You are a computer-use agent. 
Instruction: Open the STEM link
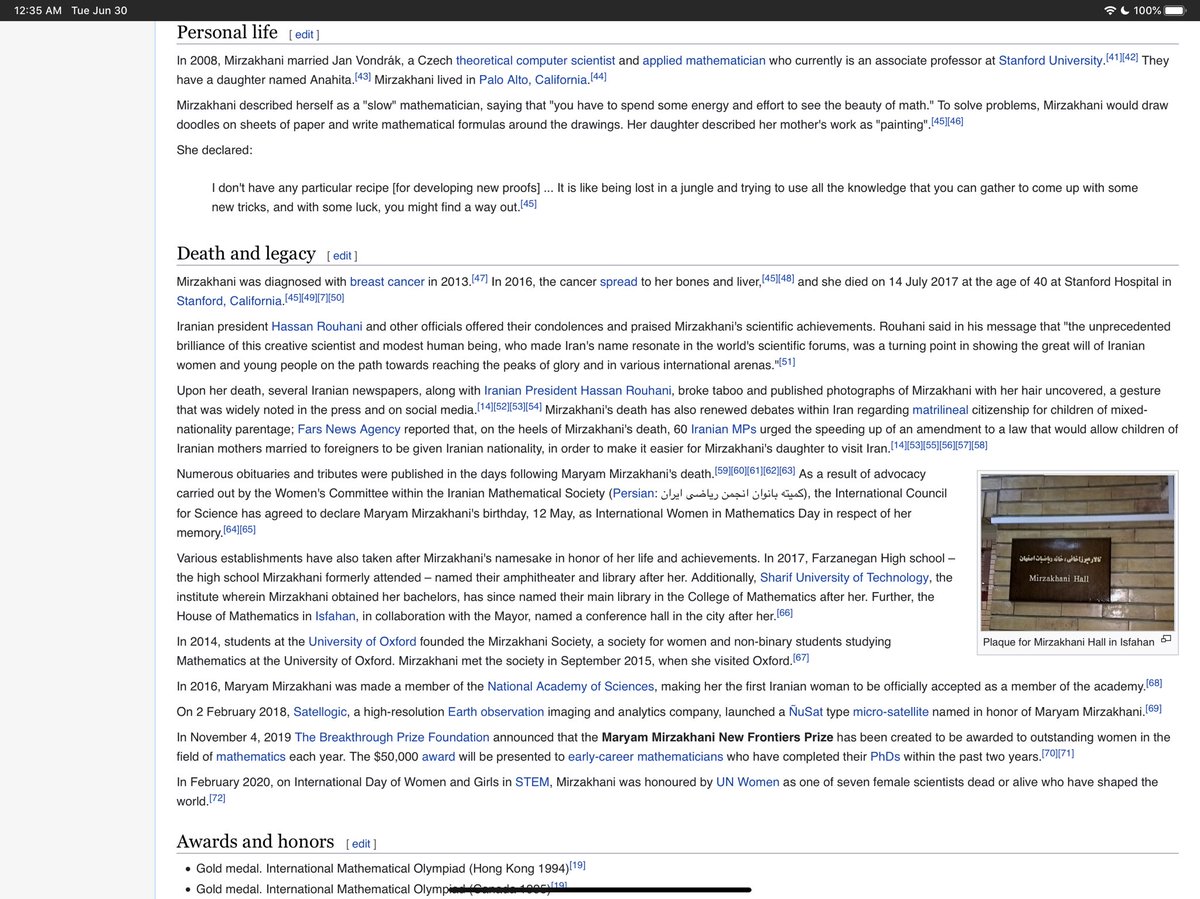(x=532, y=782)
